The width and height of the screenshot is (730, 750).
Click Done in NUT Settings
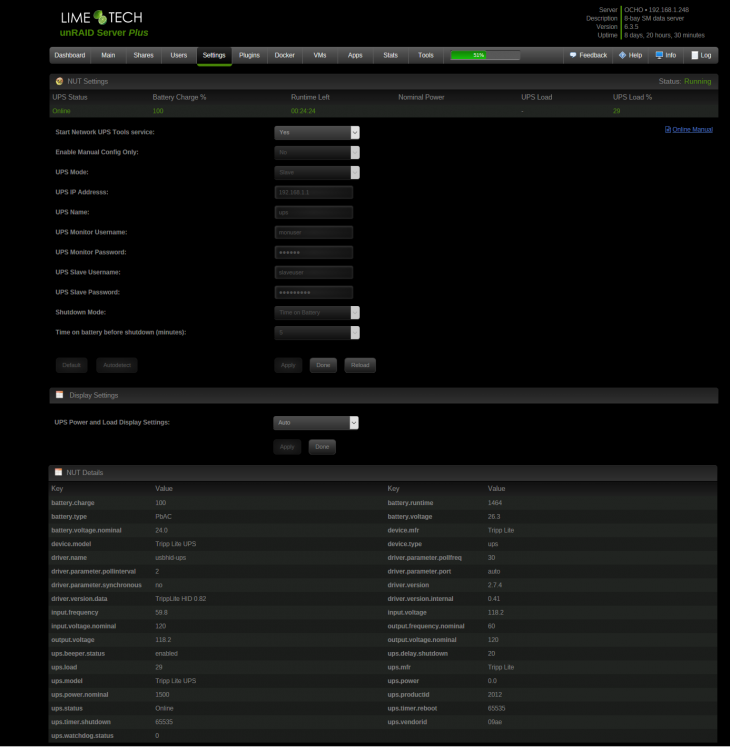[323, 365]
